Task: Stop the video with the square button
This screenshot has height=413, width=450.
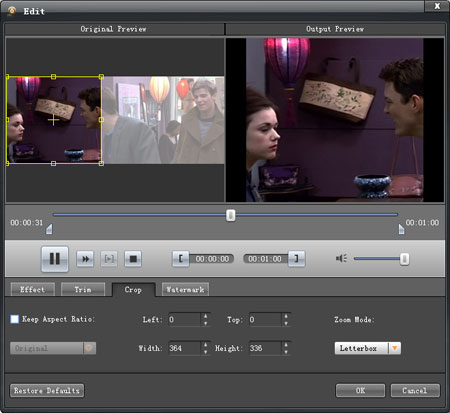Action: pyautogui.click(x=133, y=259)
